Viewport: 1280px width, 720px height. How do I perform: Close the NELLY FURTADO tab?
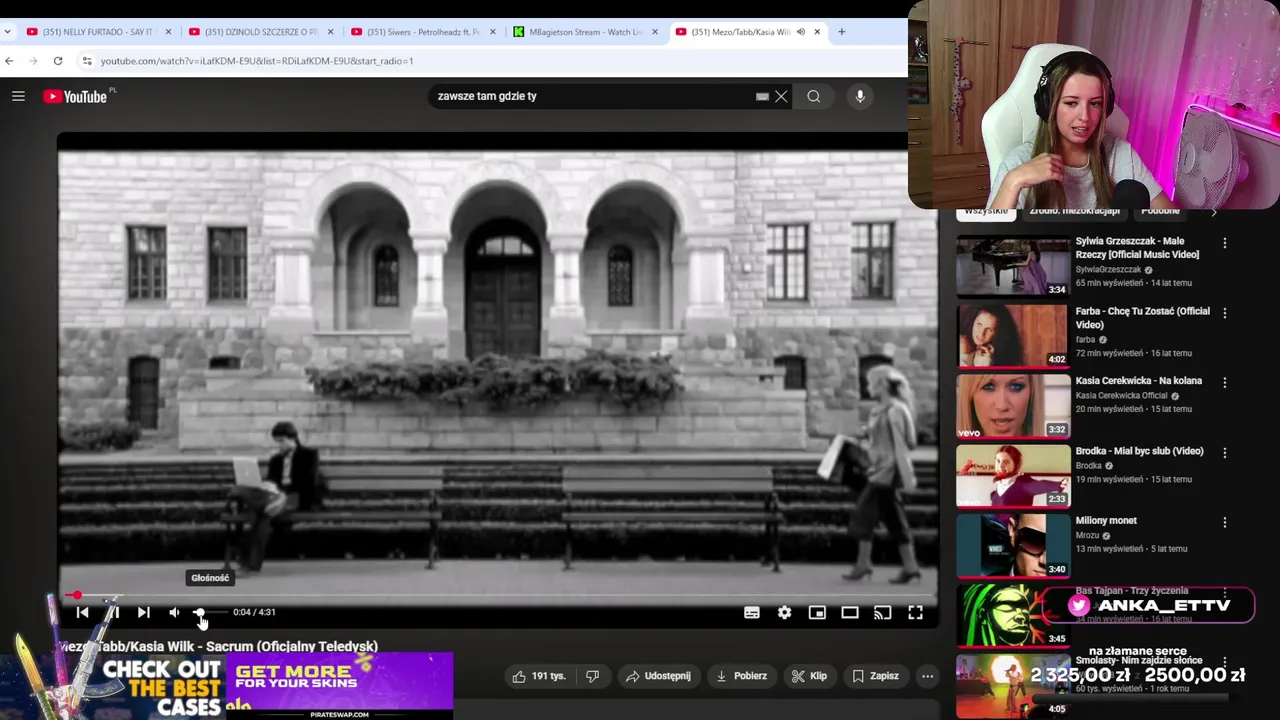click(168, 32)
